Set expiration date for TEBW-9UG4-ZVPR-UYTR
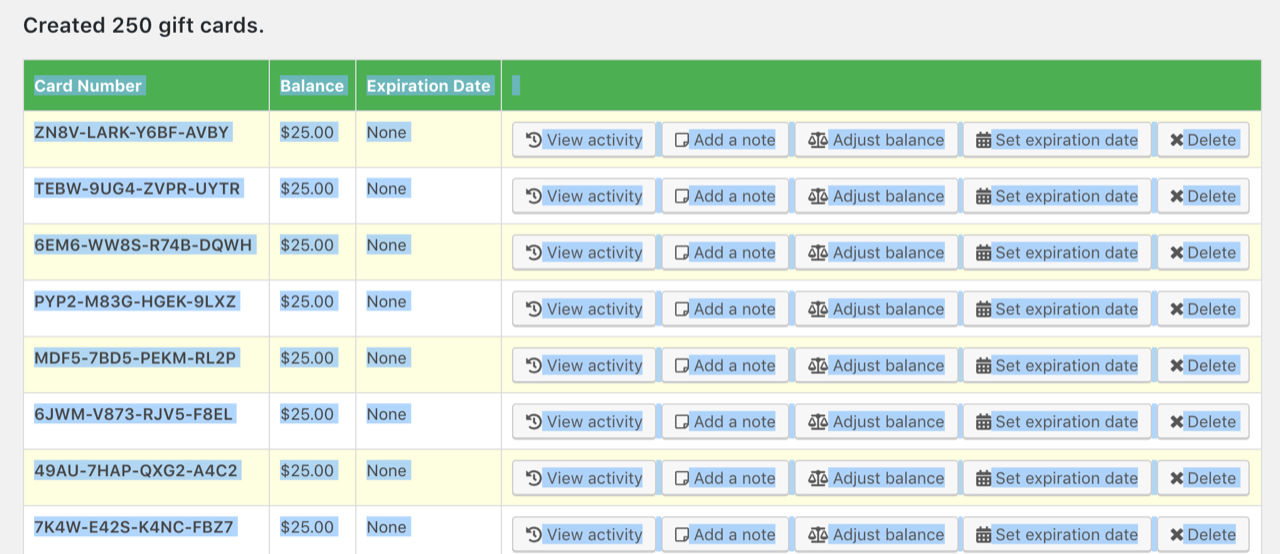This screenshot has height=554, width=1280. [x=1057, y=196]
